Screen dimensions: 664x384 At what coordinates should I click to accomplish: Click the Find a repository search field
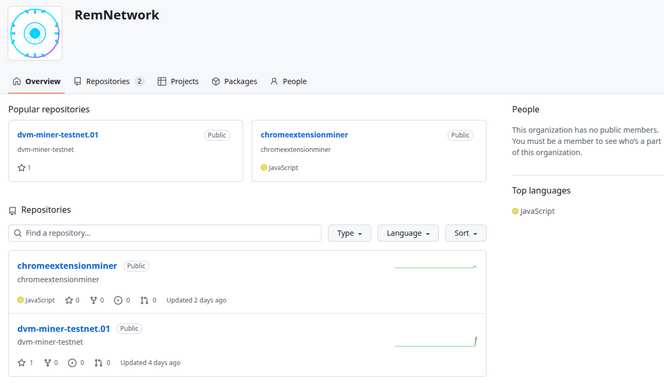coord(165,233)
